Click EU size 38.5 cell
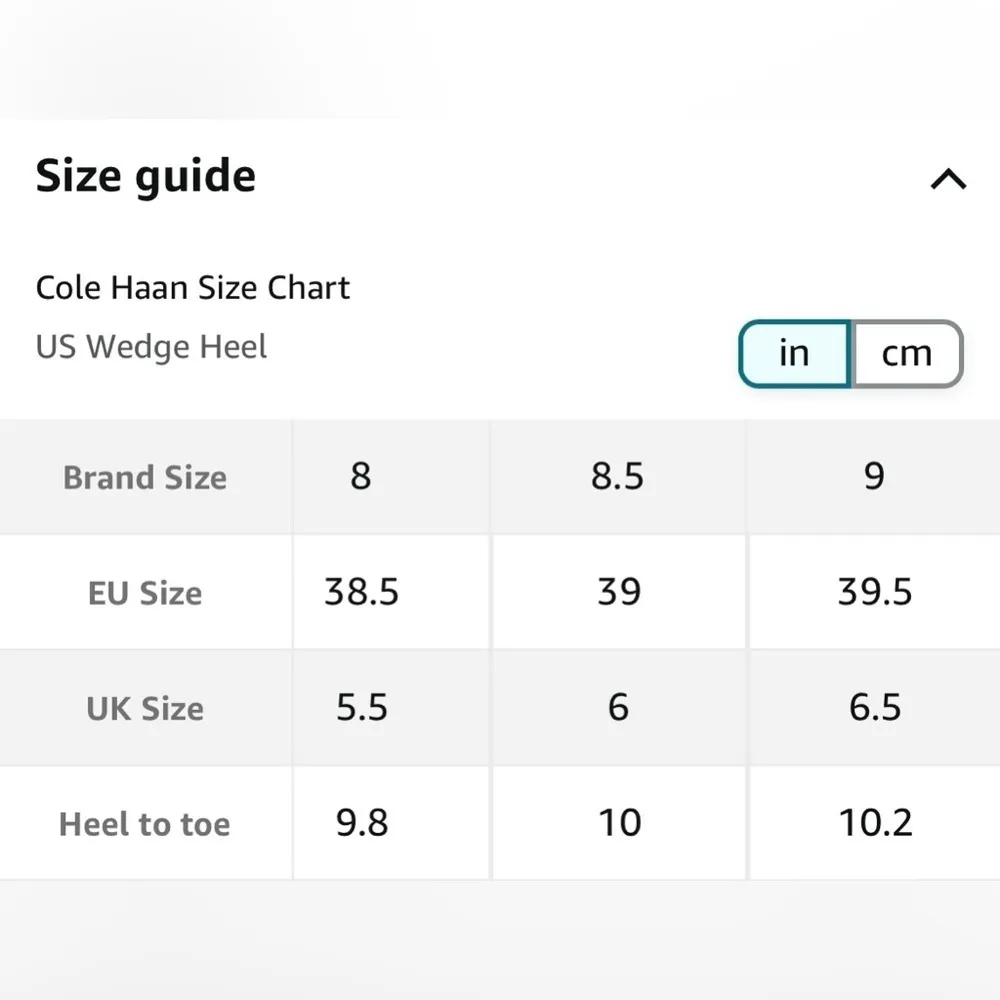 [x=361, y=592]
